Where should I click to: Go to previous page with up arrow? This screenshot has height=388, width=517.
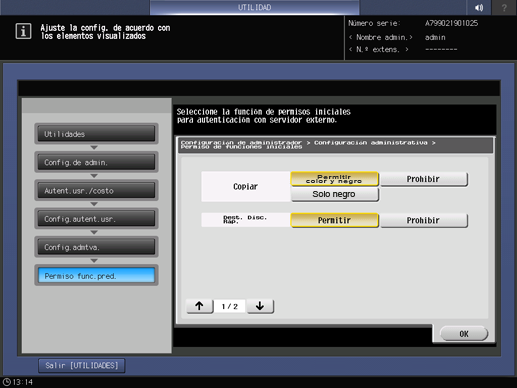coord(199,306)
